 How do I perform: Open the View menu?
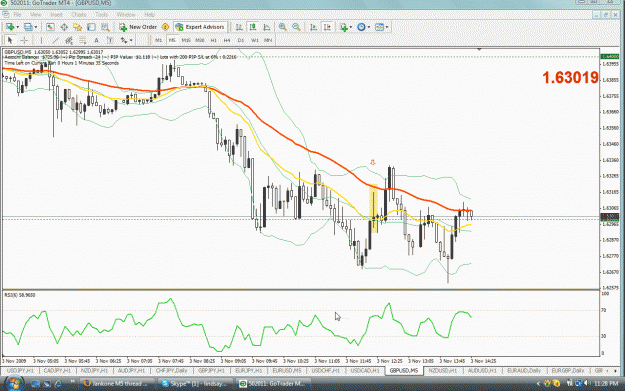pyautogui.click(x=35, y=14)
